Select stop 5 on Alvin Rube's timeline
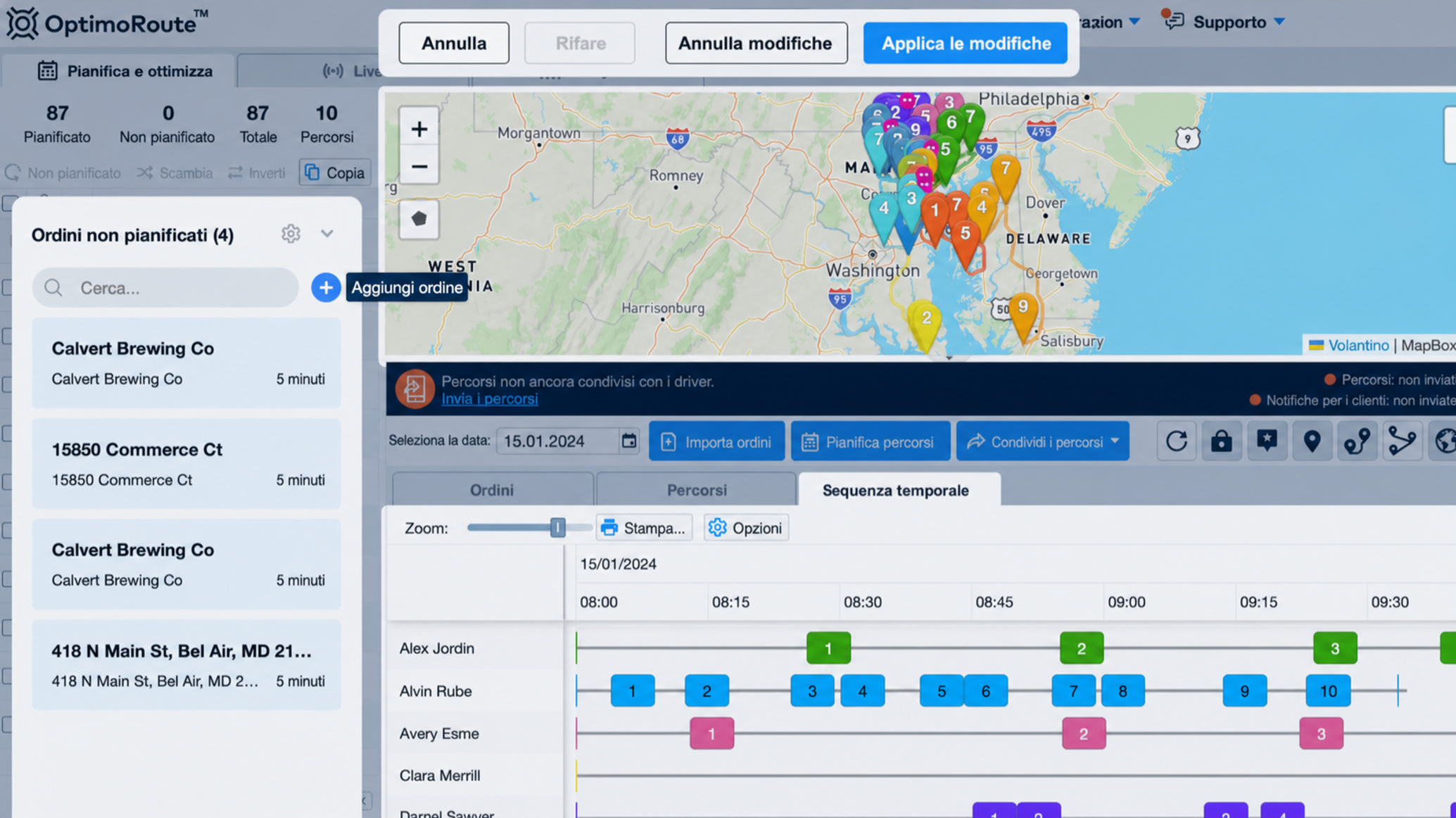Viewport: 1456px width, 818px height. [x=942, y=691]
